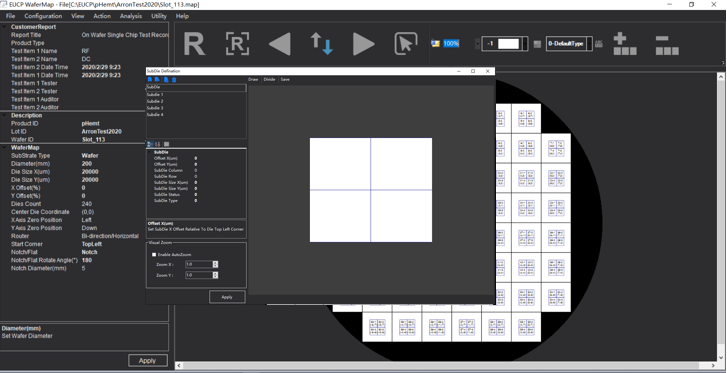Click Start Corner property row
This screenshot has width=727, height=373.
coord(84,244)
